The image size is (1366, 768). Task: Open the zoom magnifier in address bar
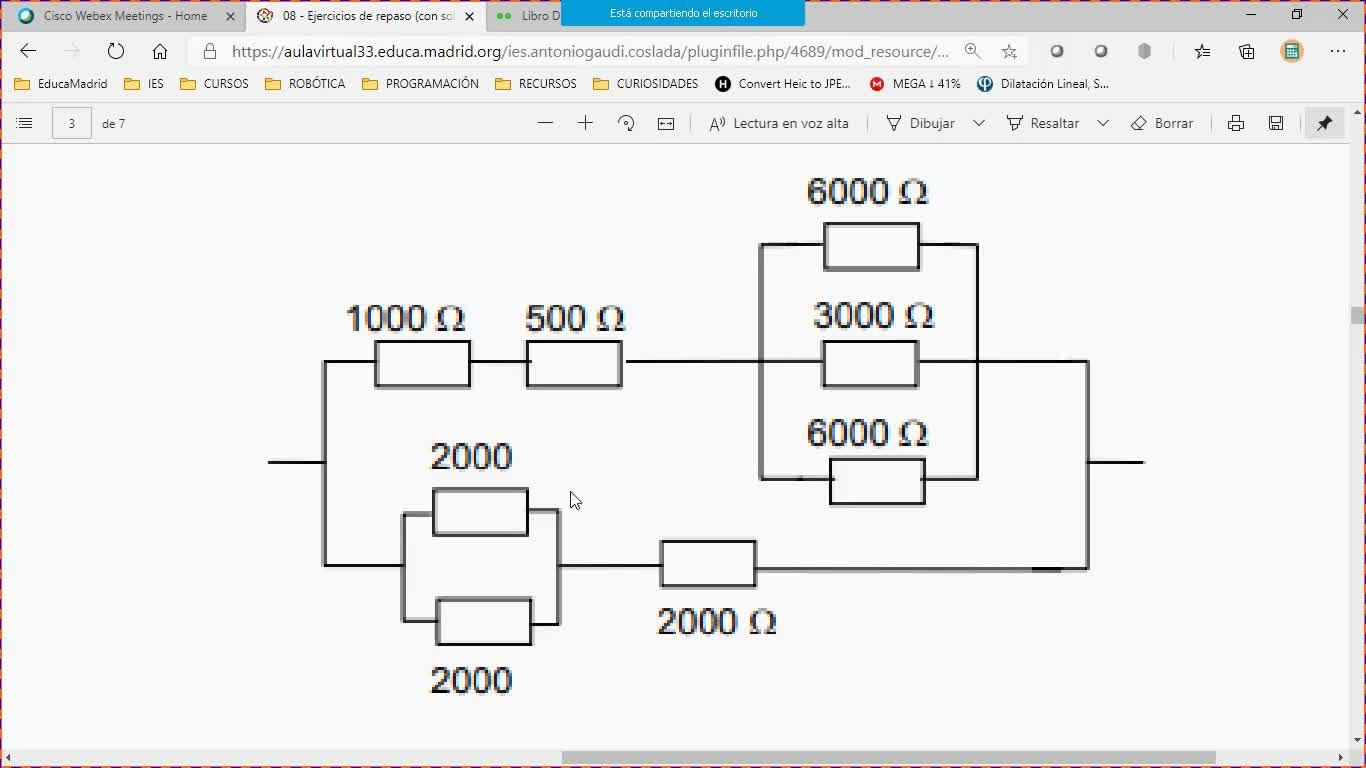(972, 51)
